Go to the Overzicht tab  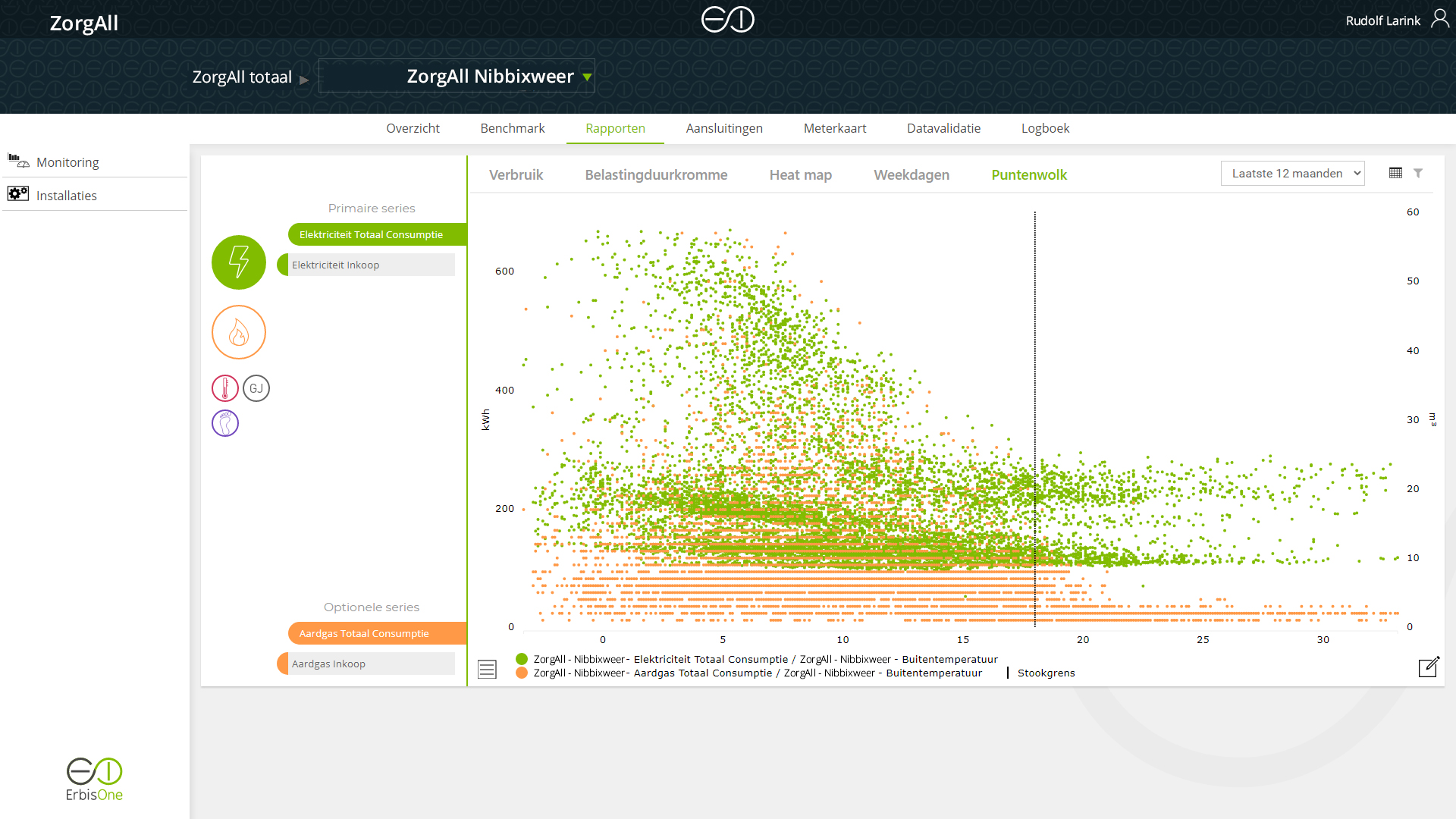pyautogui.click(x=413, y=128)
